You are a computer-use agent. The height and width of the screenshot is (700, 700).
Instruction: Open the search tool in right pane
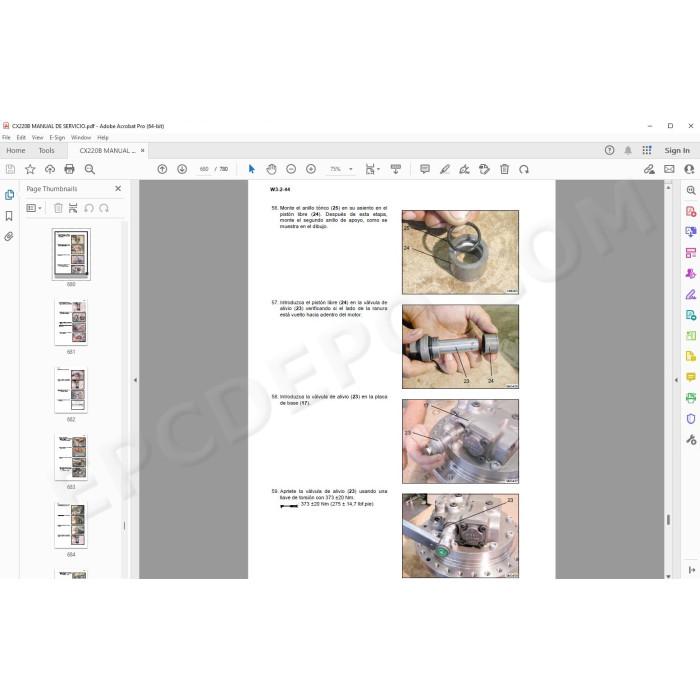(x=691, y=191)
